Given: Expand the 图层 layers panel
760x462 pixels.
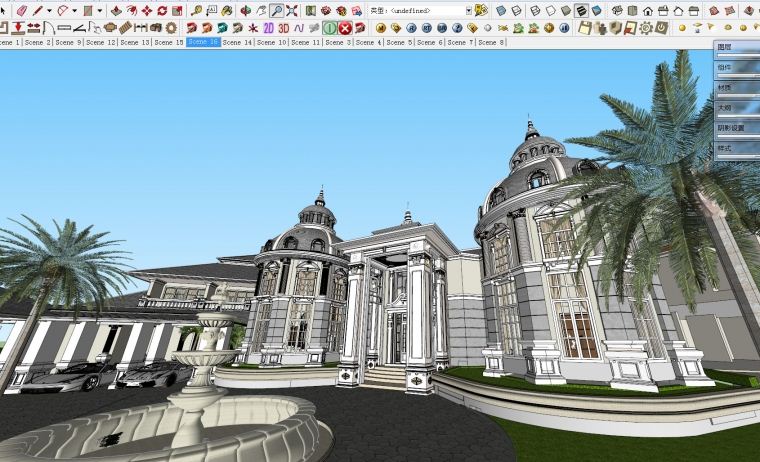Looking at the screenshot, I should (737, 50).
